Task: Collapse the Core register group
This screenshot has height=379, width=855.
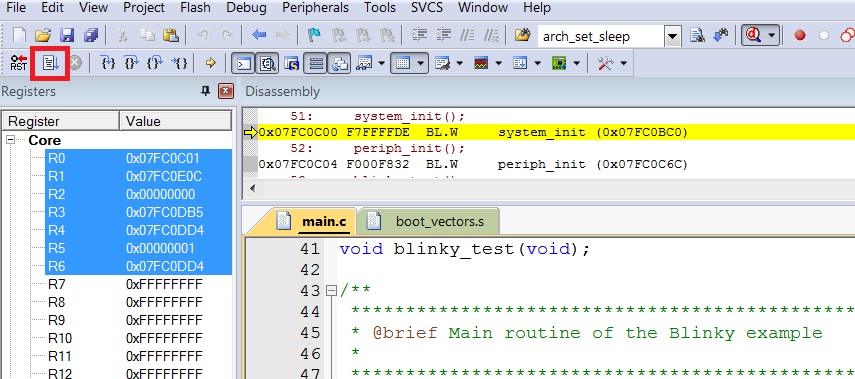Action: [10, 140]
